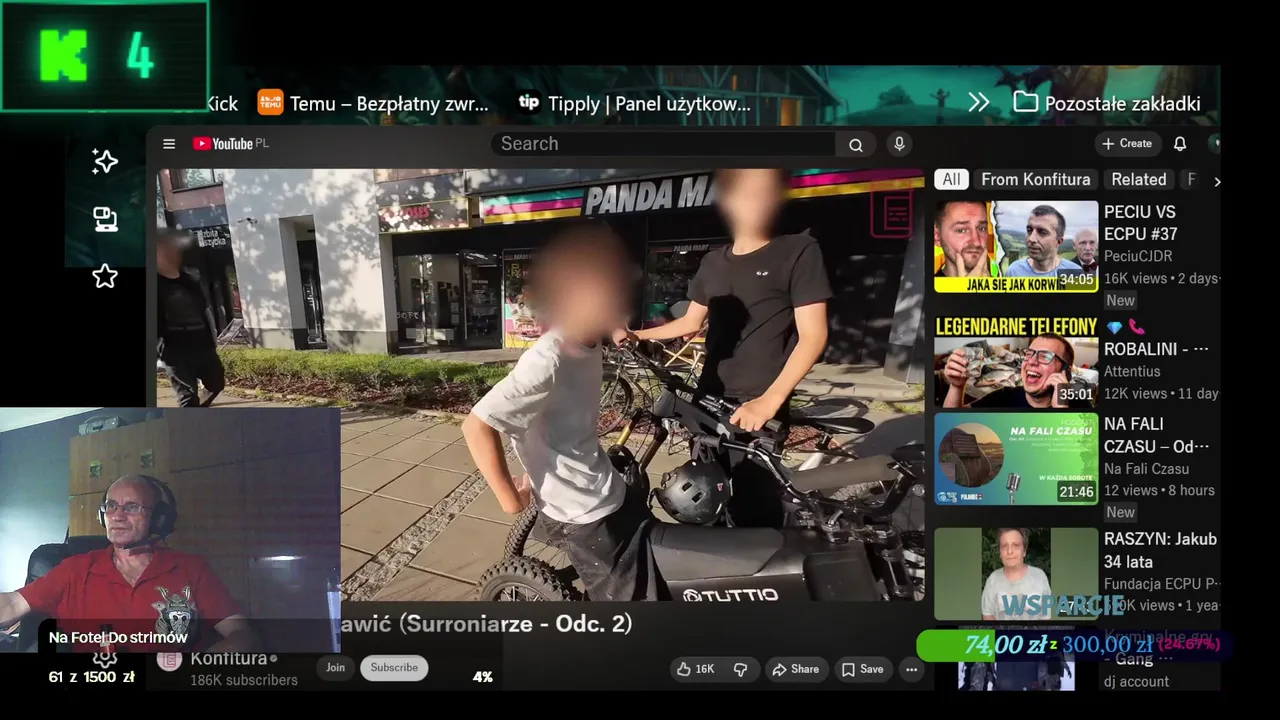
Task: Click the dj account channel text
Action: (x=1136, y=681)
